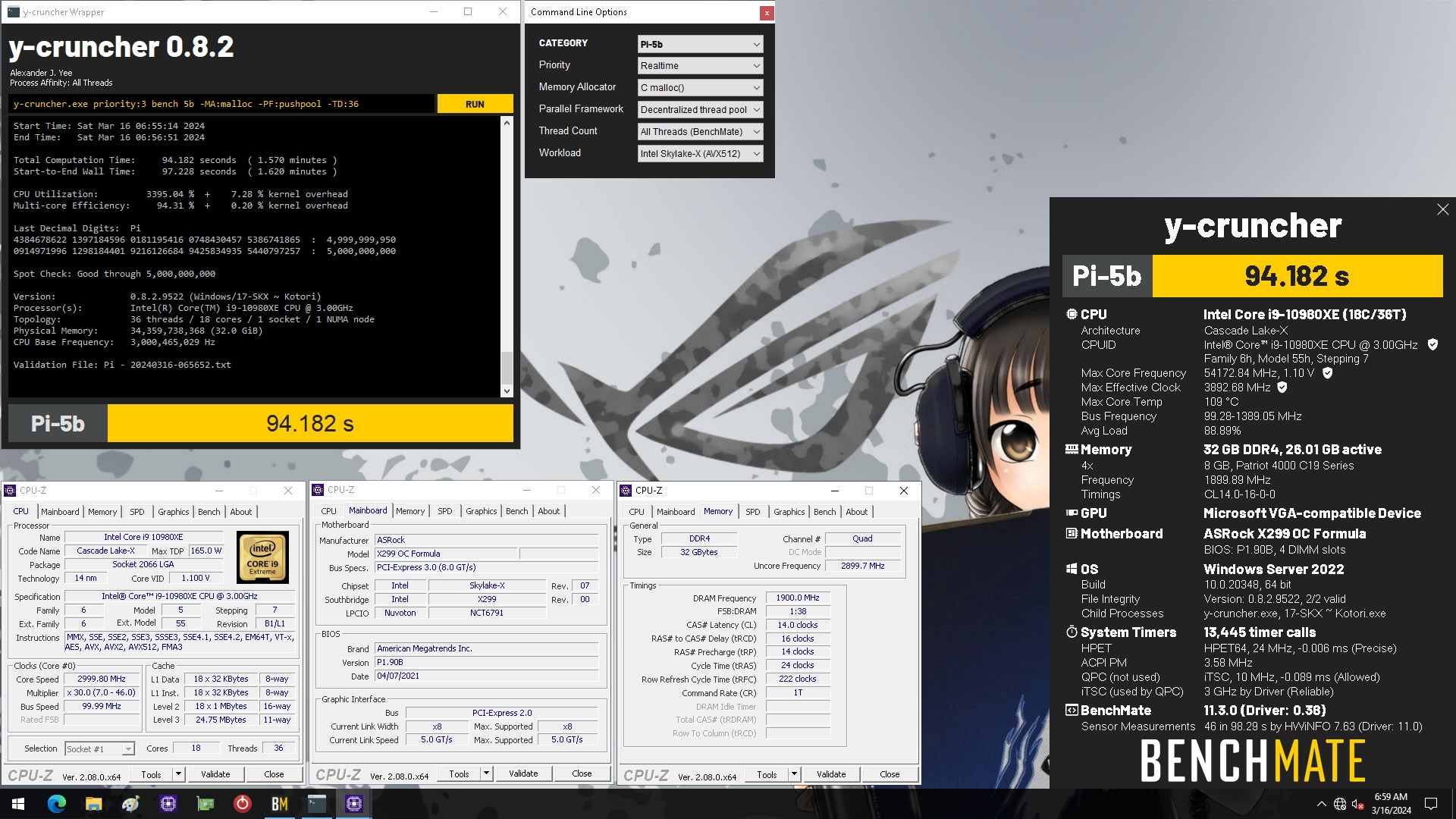1456x819 pixels.
Task: Click Tools button in the right CPU-Z window
Action: [767, 774]
